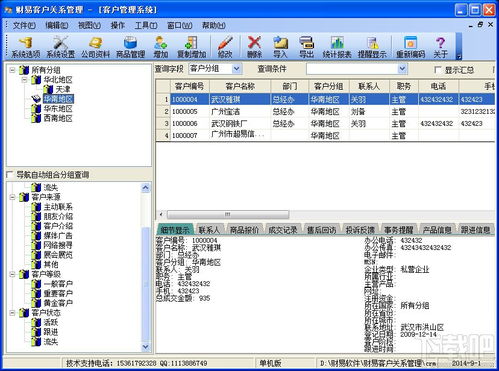The image size is (499, 371).
Task: Click the 导入 import icon
Action: tap(280, 47)
